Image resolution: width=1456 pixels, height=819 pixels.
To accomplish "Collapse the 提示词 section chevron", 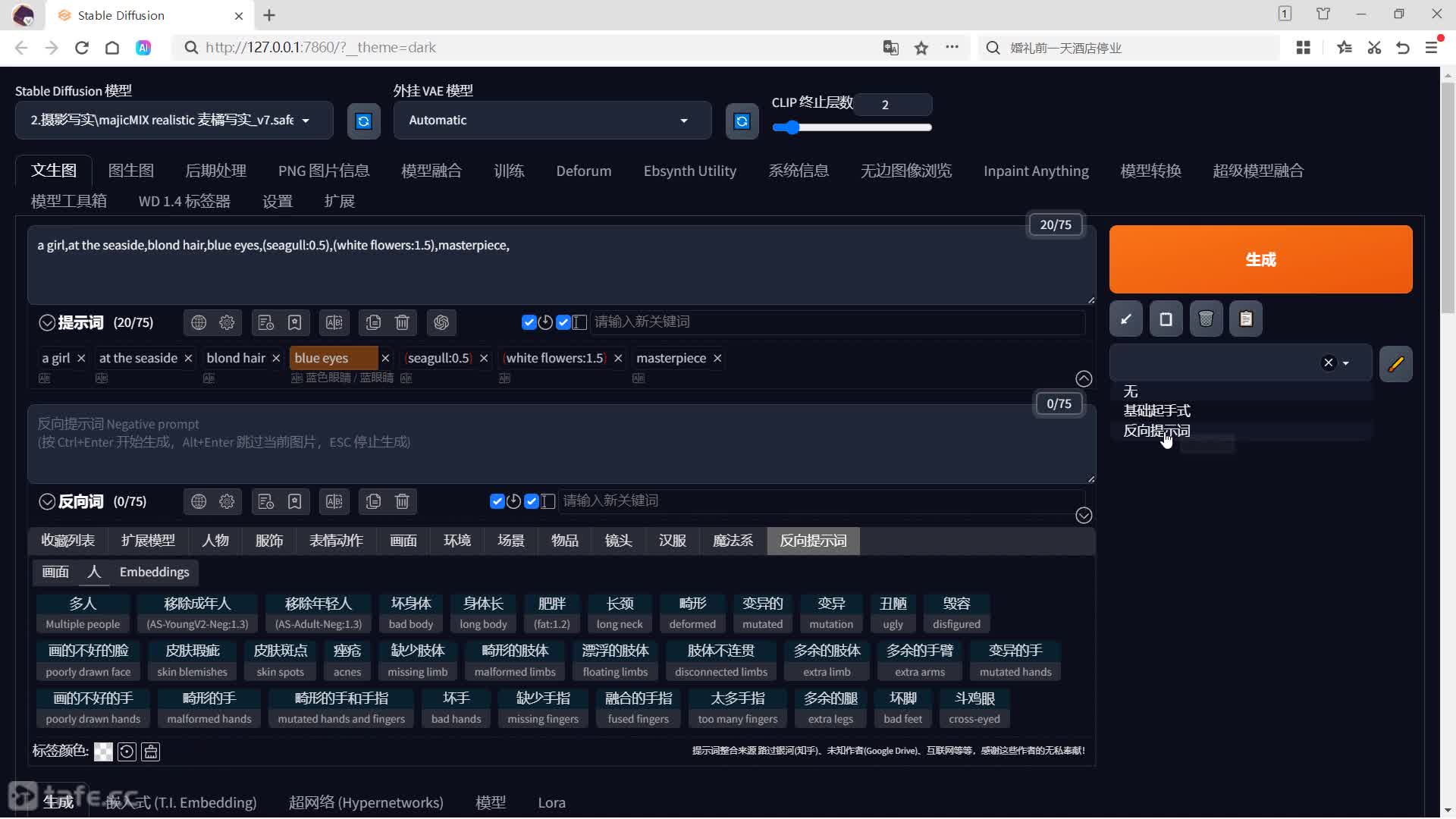I will pyautogui.click(x=47, y=323).
